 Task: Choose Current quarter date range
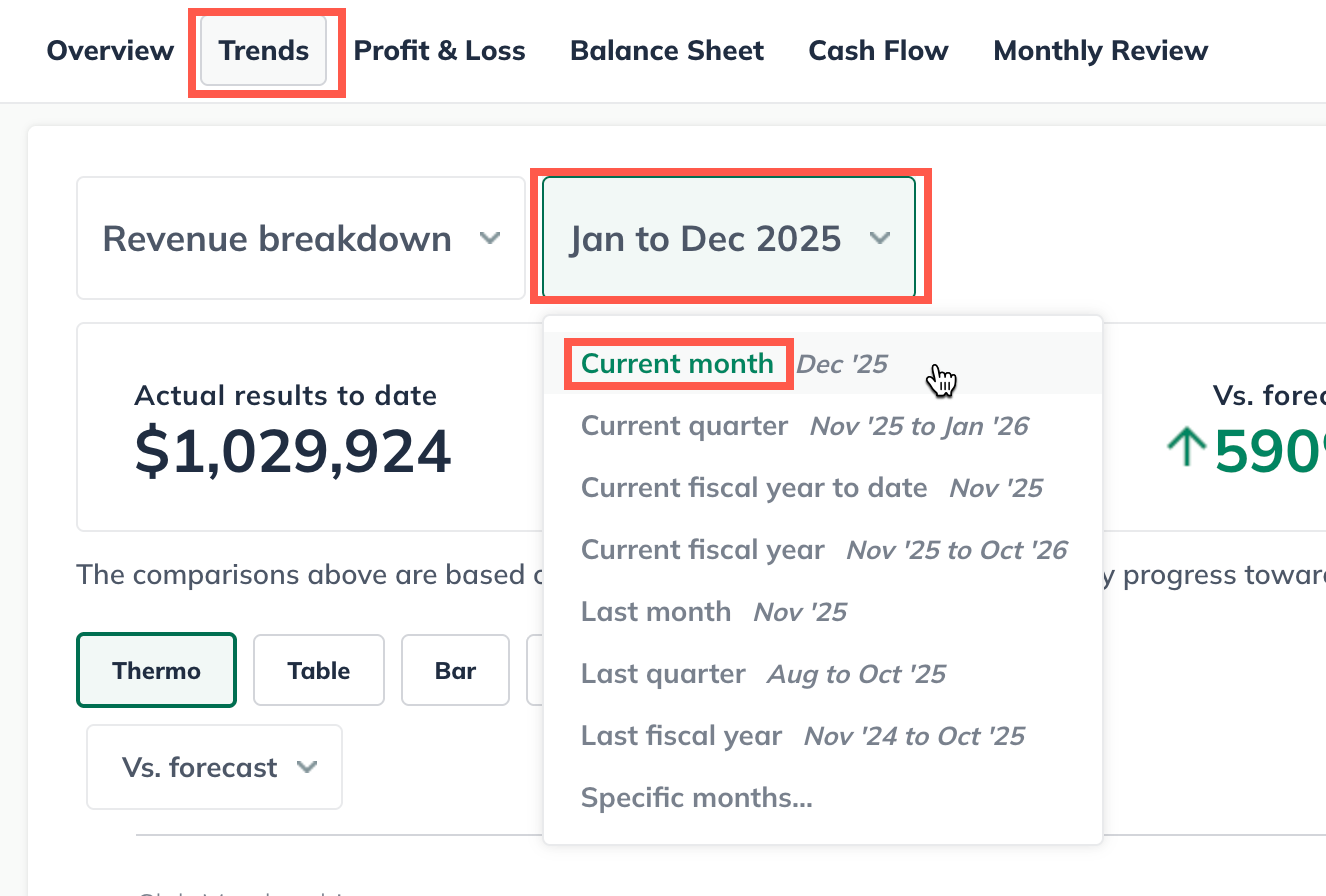coord(685,426)
